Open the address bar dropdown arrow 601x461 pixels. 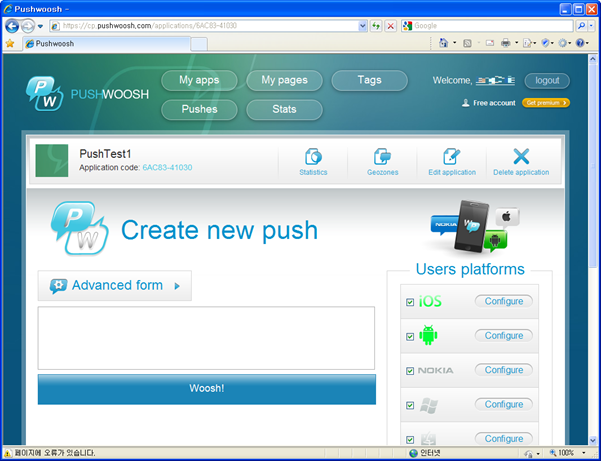362,26
